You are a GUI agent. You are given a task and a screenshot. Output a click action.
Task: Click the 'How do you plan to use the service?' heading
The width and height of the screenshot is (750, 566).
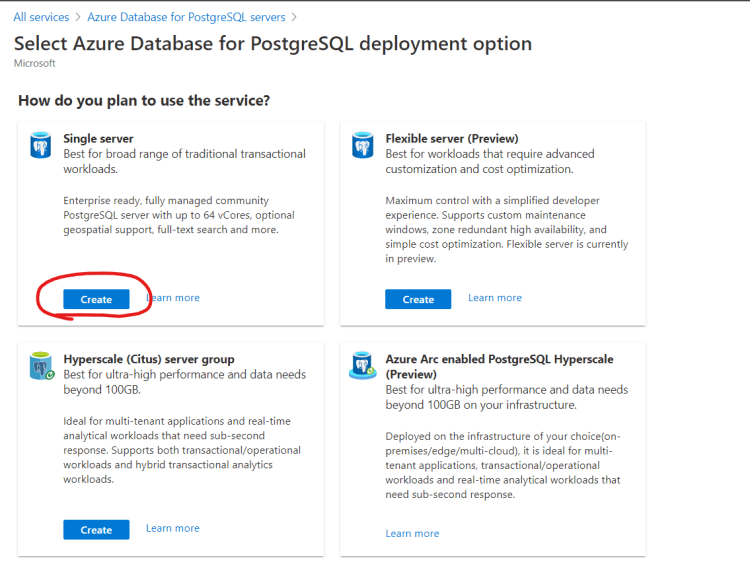144,100
